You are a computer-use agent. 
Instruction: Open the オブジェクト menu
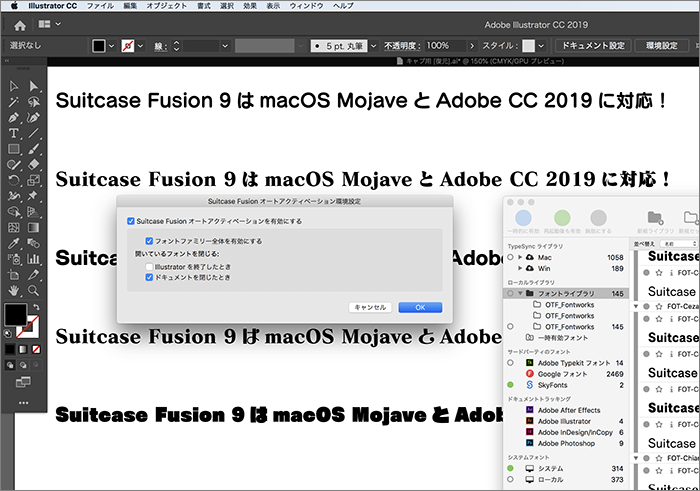[x=167, y=6]
